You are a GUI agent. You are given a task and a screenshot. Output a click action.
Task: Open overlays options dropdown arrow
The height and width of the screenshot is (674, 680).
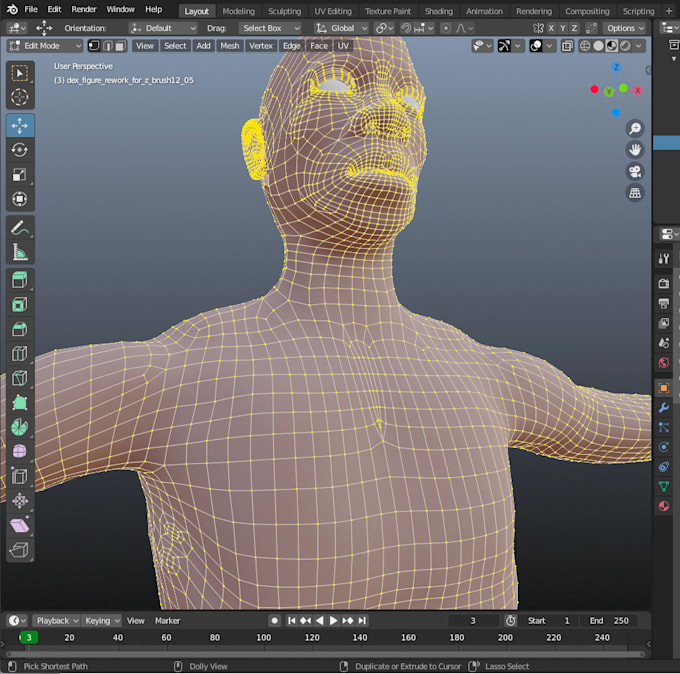549,46
